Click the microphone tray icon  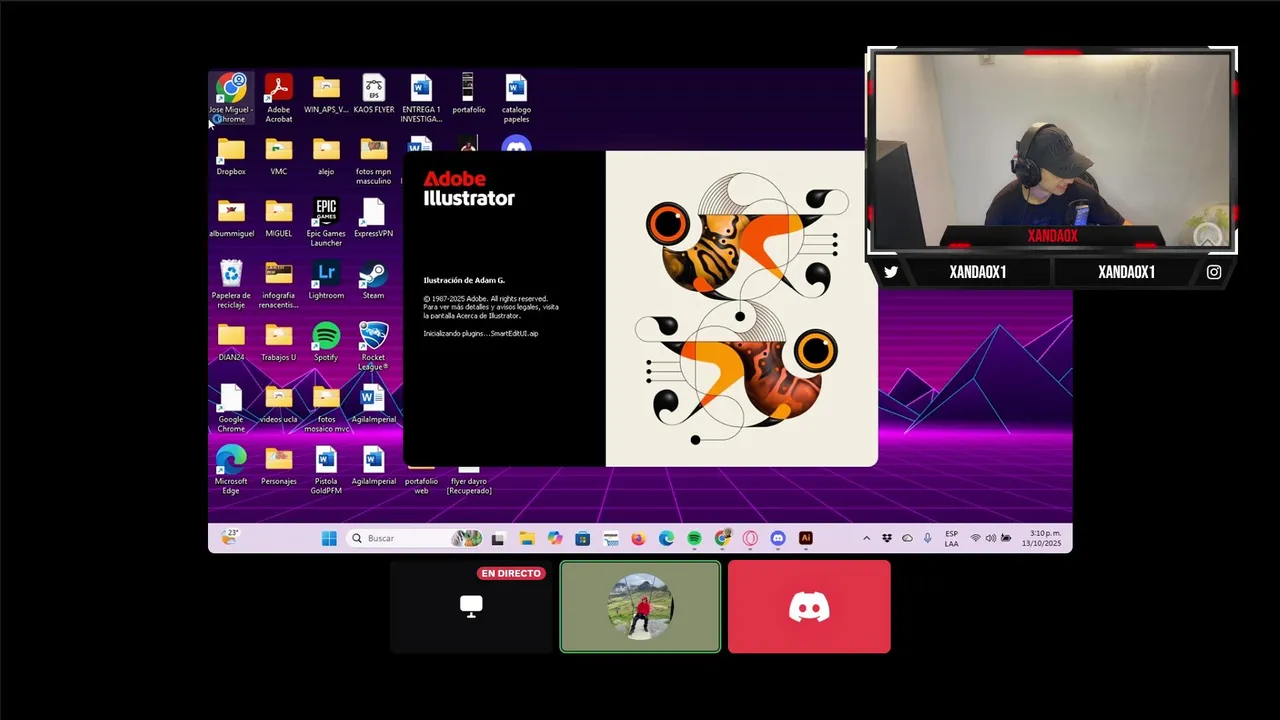(927, 538)
